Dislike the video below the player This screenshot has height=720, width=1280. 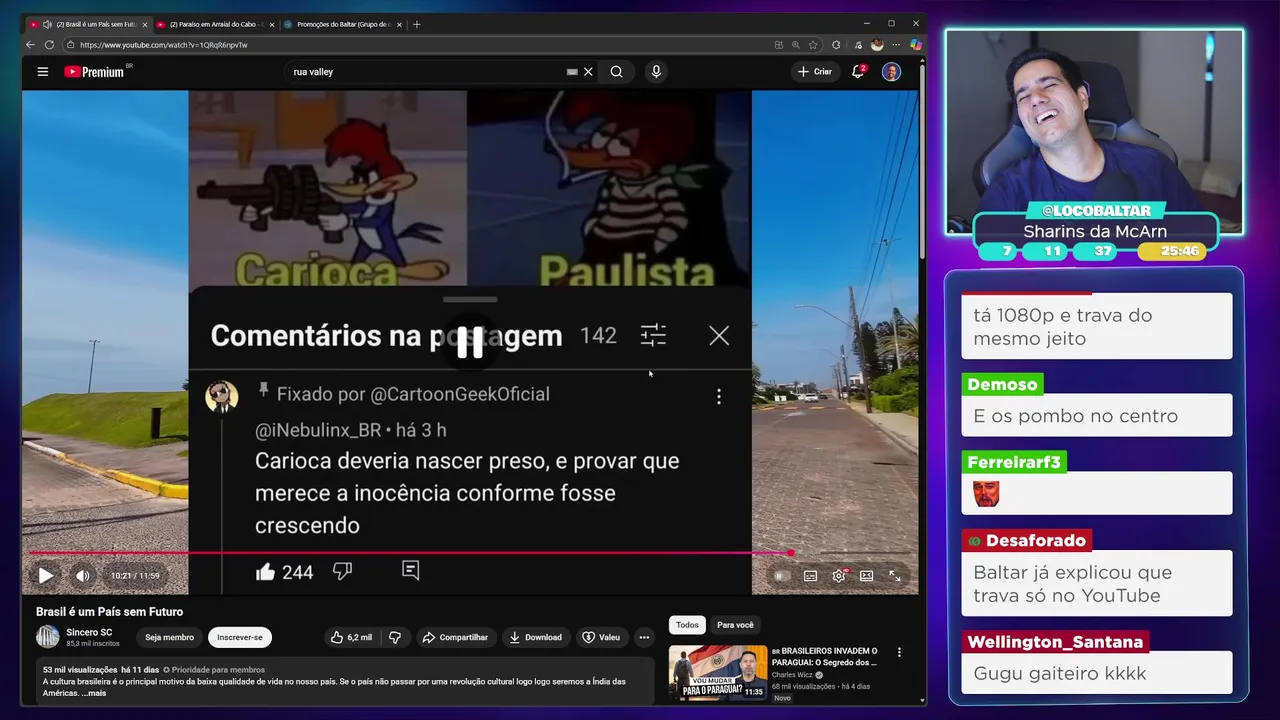tap(395, 637)
